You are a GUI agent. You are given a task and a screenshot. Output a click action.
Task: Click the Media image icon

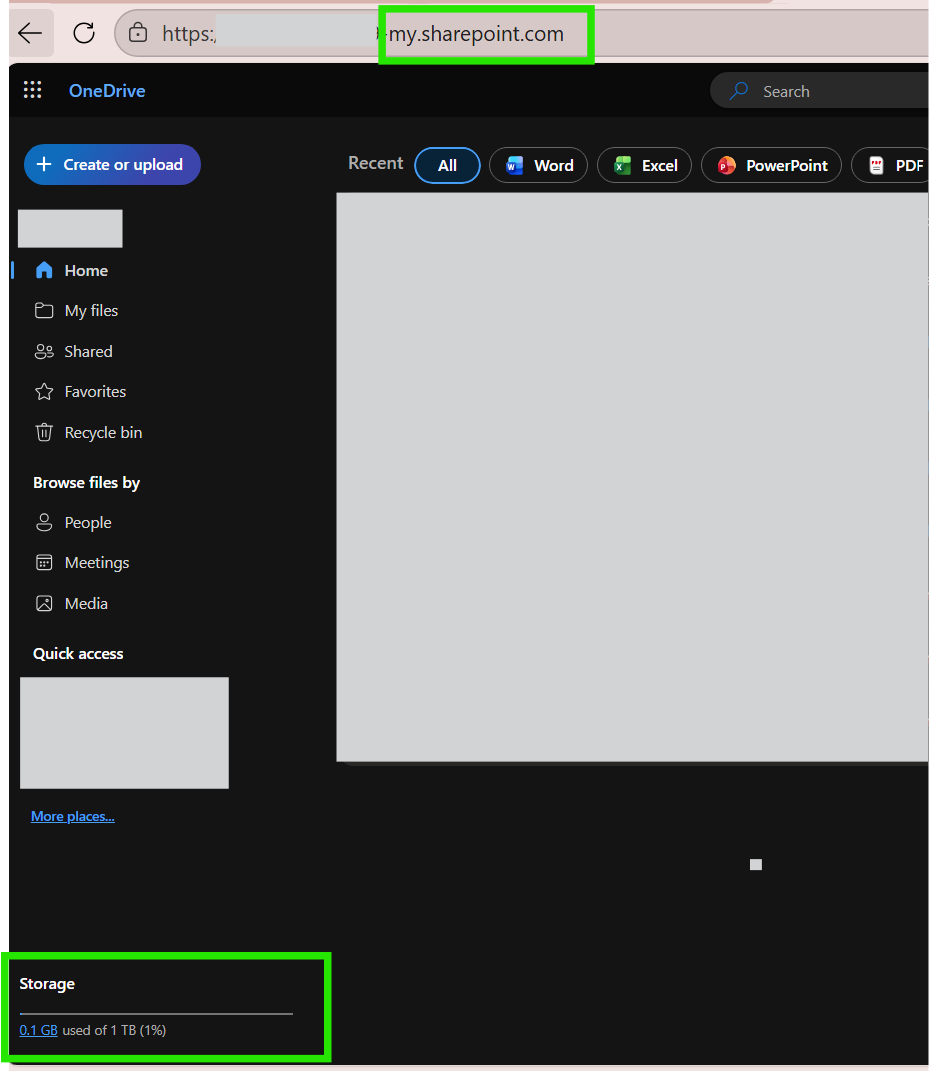click(x=44, y=604)
